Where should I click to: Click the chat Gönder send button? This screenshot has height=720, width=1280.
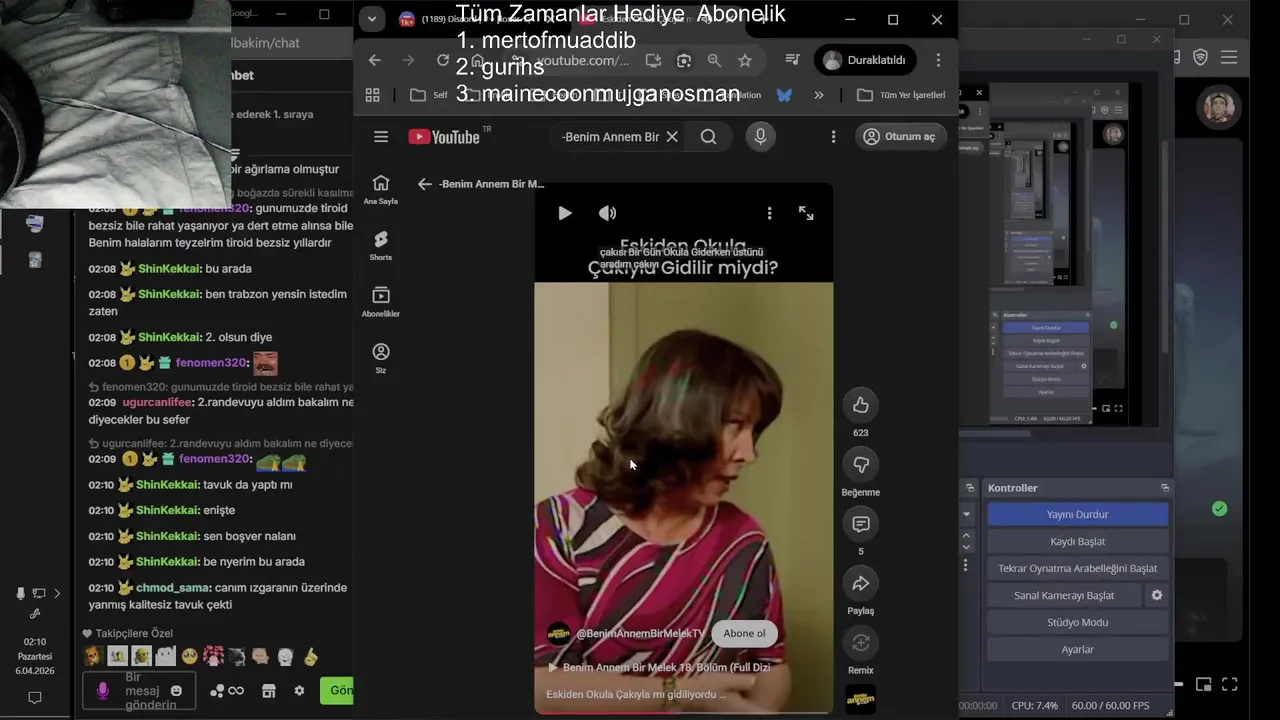(338, 690)
